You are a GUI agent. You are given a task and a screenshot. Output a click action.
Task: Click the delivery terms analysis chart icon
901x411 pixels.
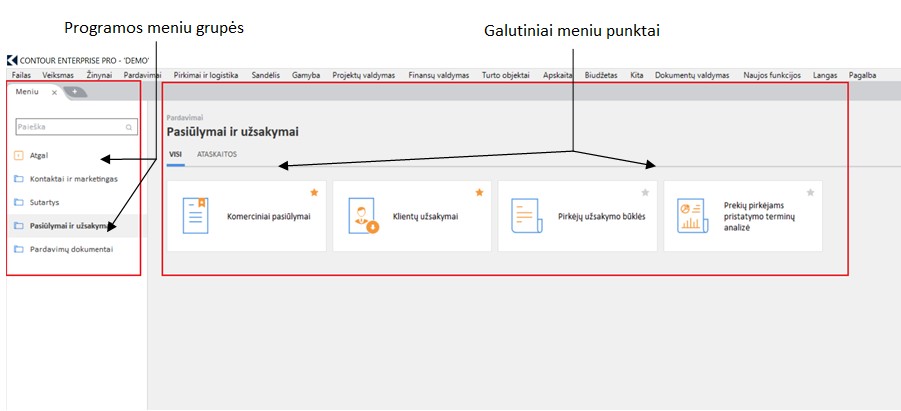point(692,216)
